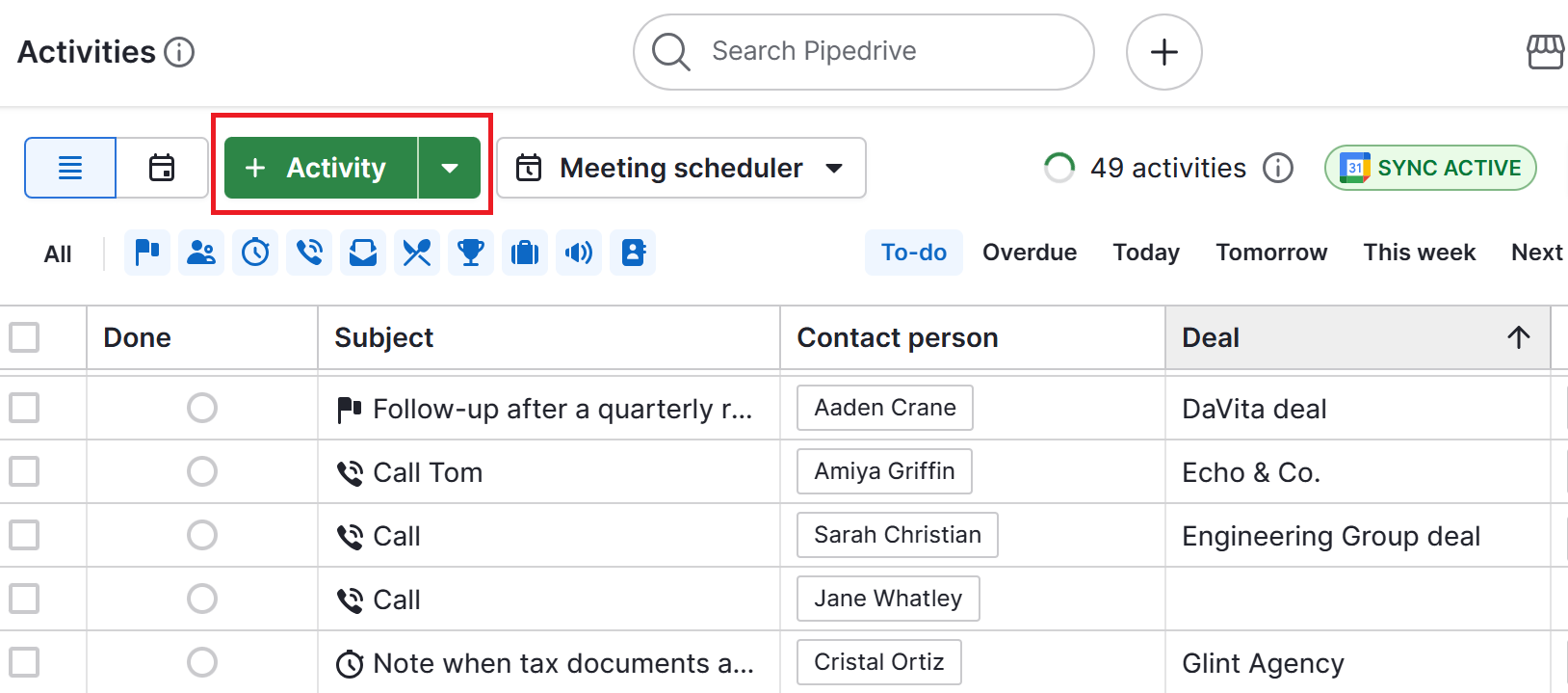Open the marketplace apps icon top right

point(1546,52)
